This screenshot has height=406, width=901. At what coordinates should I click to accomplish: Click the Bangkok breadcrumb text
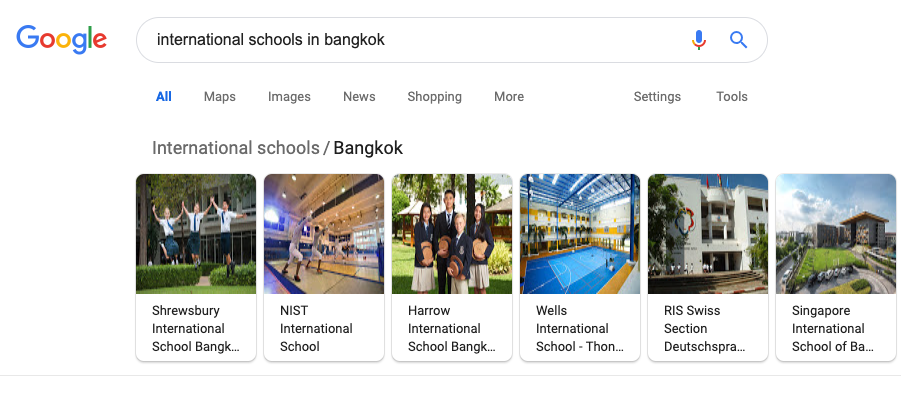(x=368, y=148)
